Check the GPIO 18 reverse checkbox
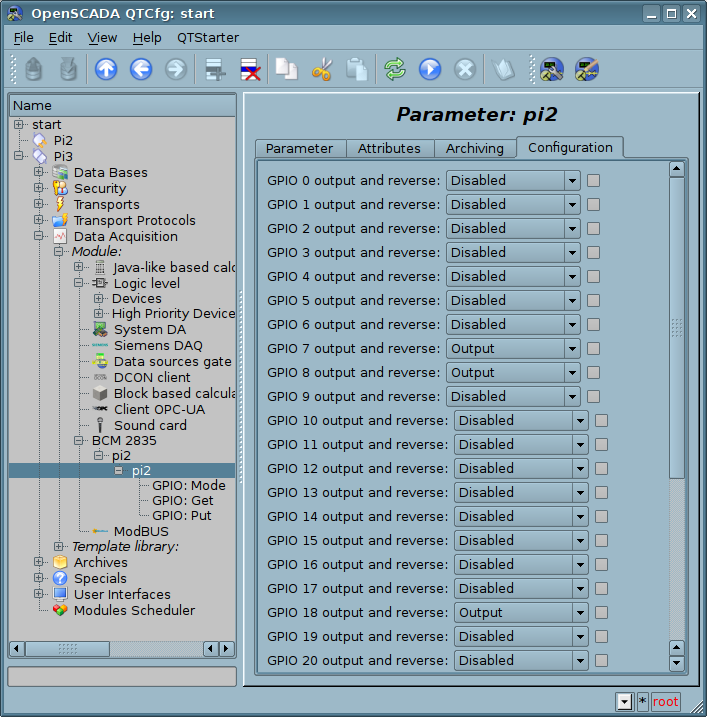This screenshot has width=707, height=717. point(601,613)
